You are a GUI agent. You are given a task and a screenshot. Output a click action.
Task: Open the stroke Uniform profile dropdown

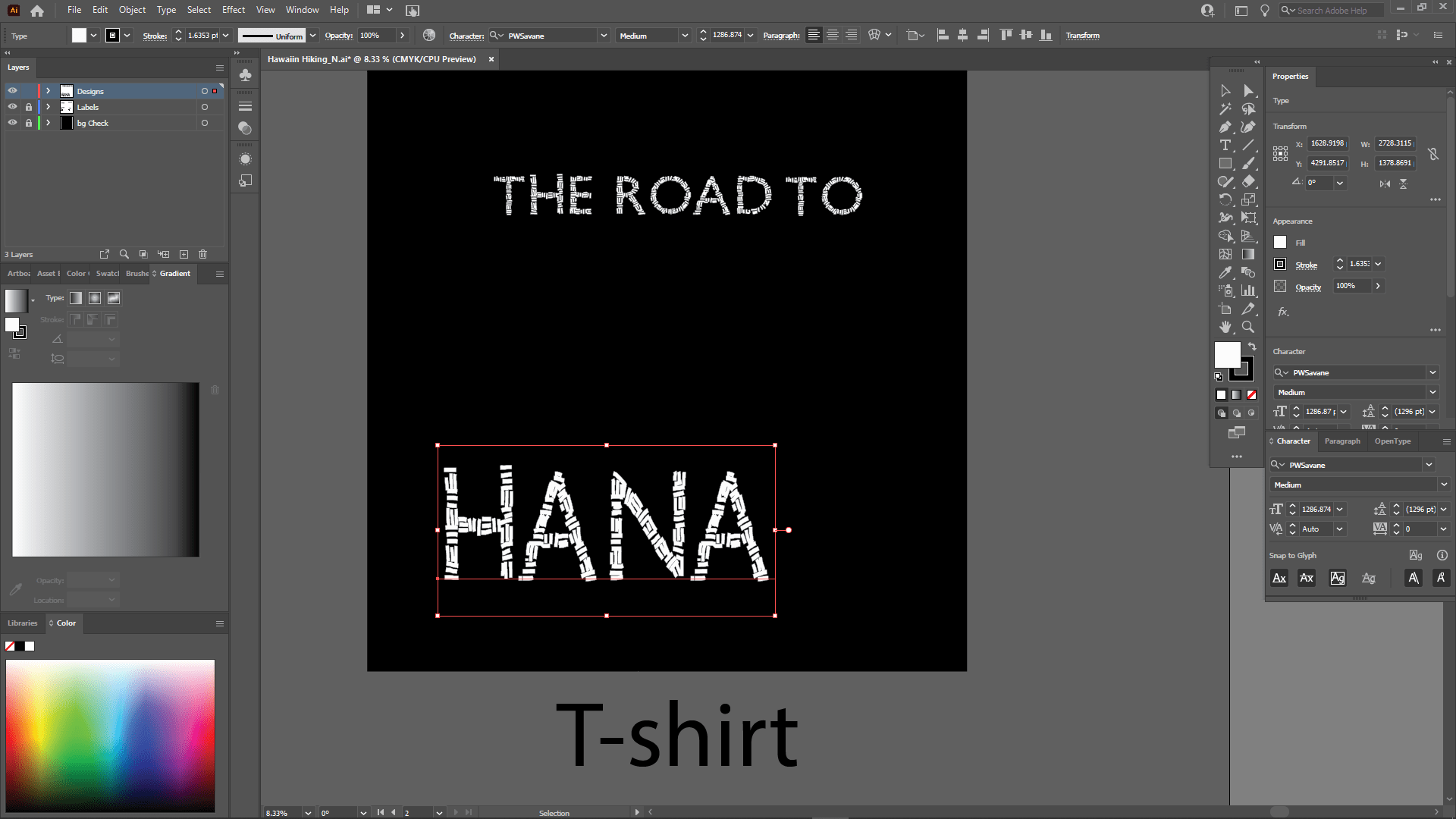[312, 36]
